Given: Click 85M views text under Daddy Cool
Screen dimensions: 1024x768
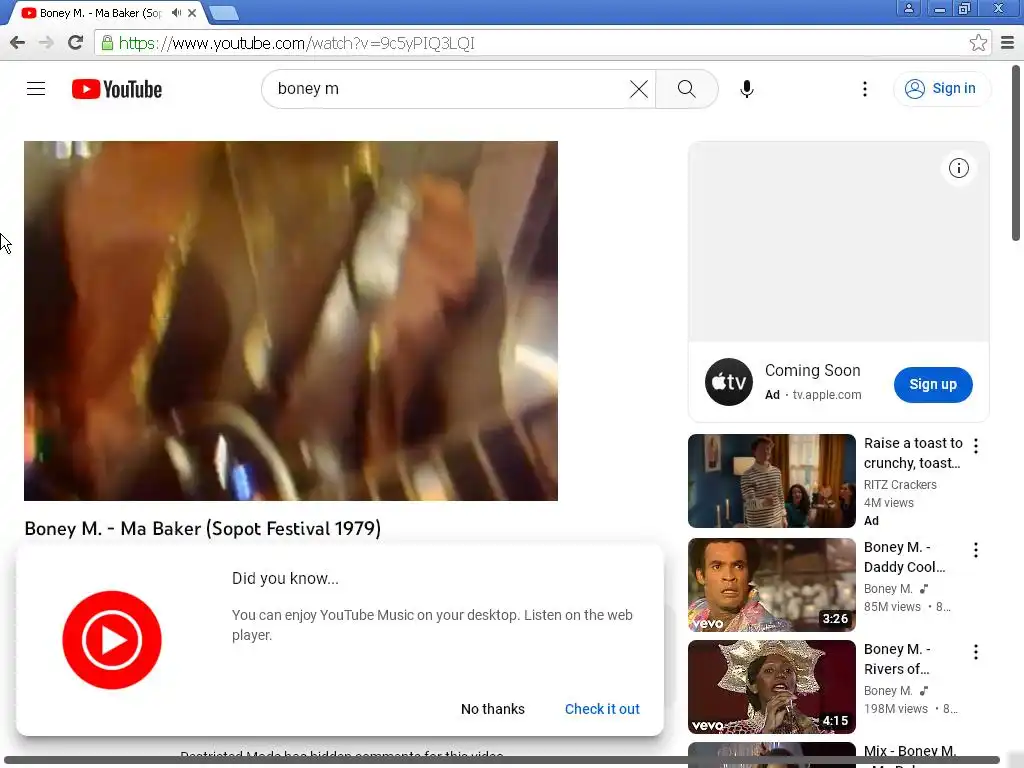Looking at the screenshot, I should point(892,607).
